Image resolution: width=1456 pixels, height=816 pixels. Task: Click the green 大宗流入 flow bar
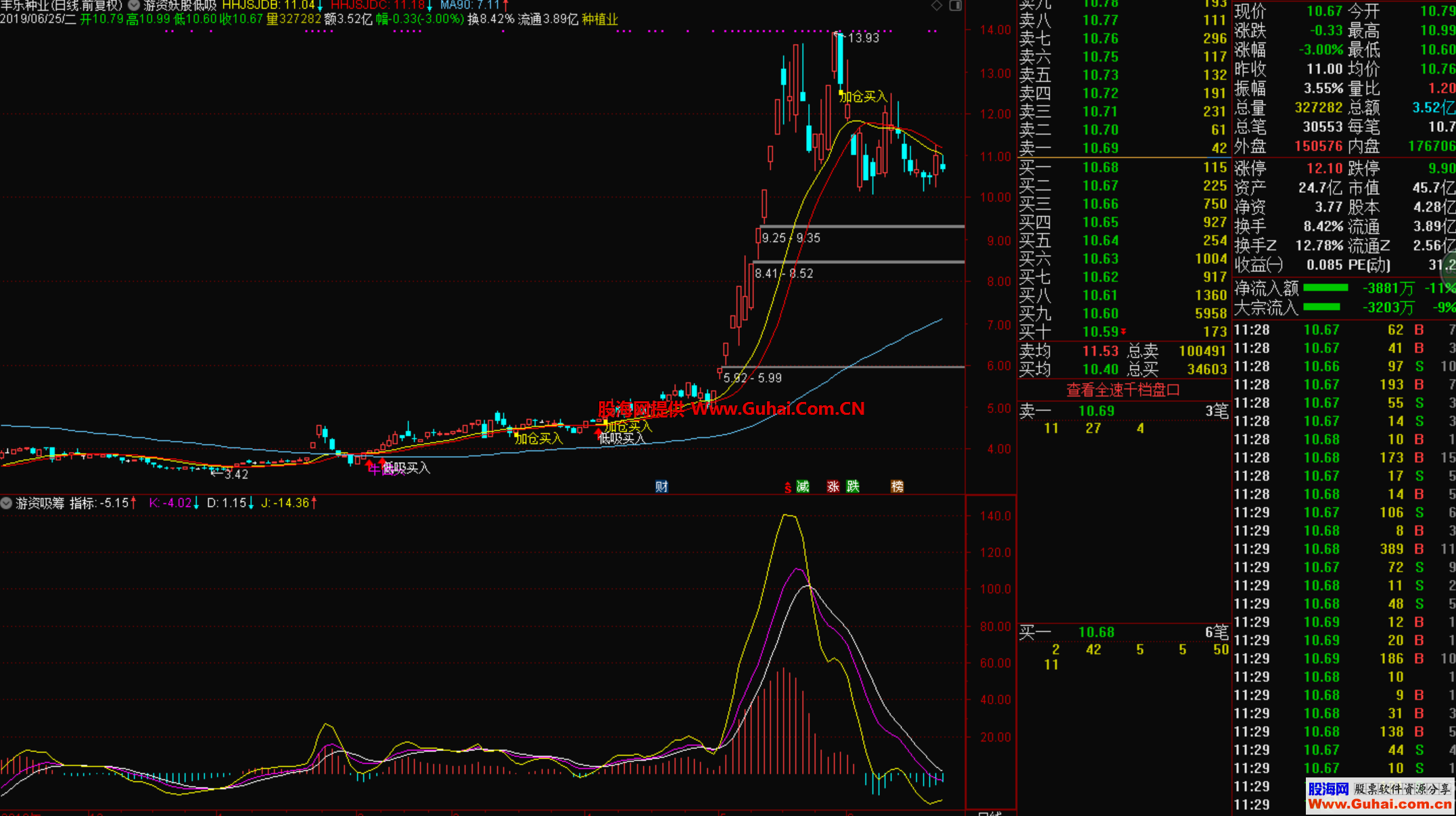(x=1321, y=307)
